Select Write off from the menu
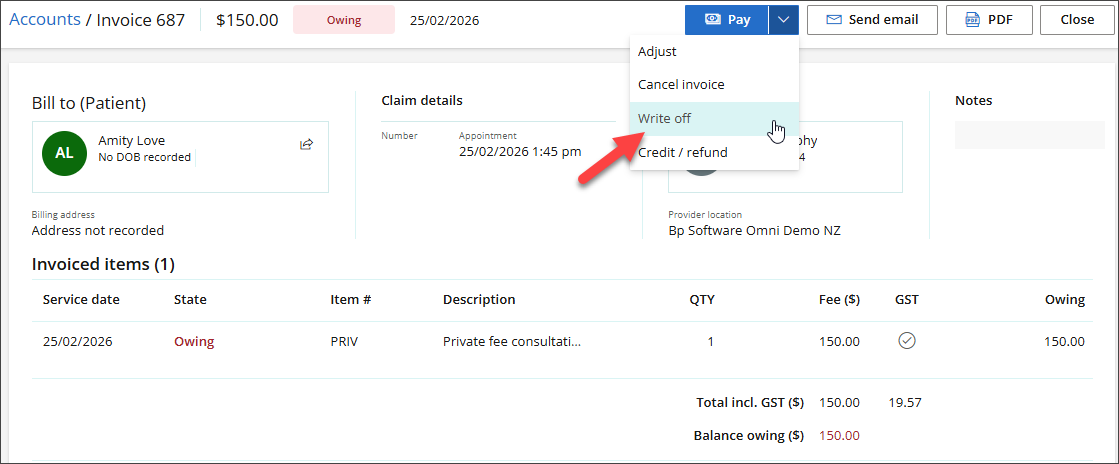This screenshot has width=1119, height=464. 664,118
